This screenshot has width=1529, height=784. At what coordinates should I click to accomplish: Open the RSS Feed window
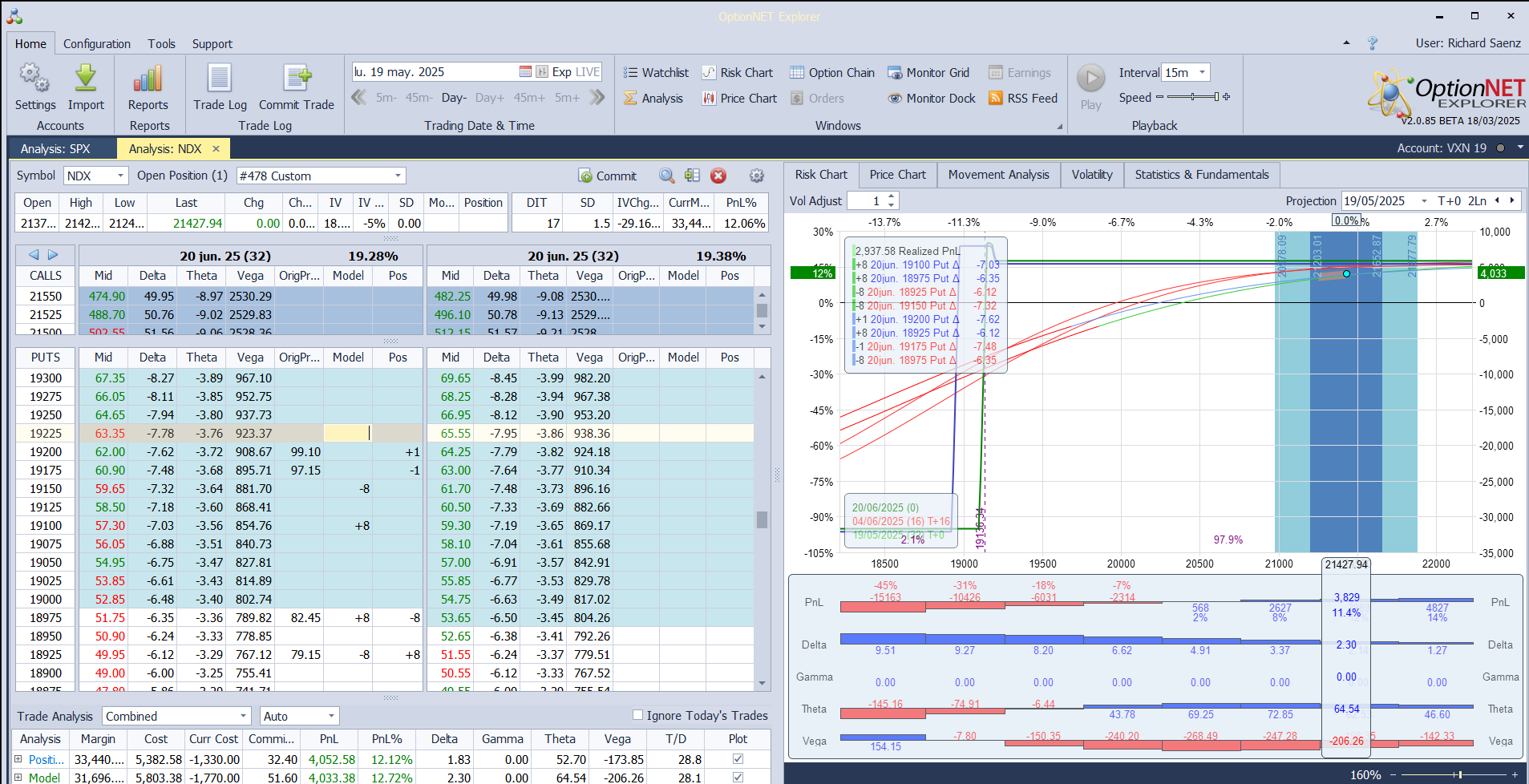coord(1023,99)
